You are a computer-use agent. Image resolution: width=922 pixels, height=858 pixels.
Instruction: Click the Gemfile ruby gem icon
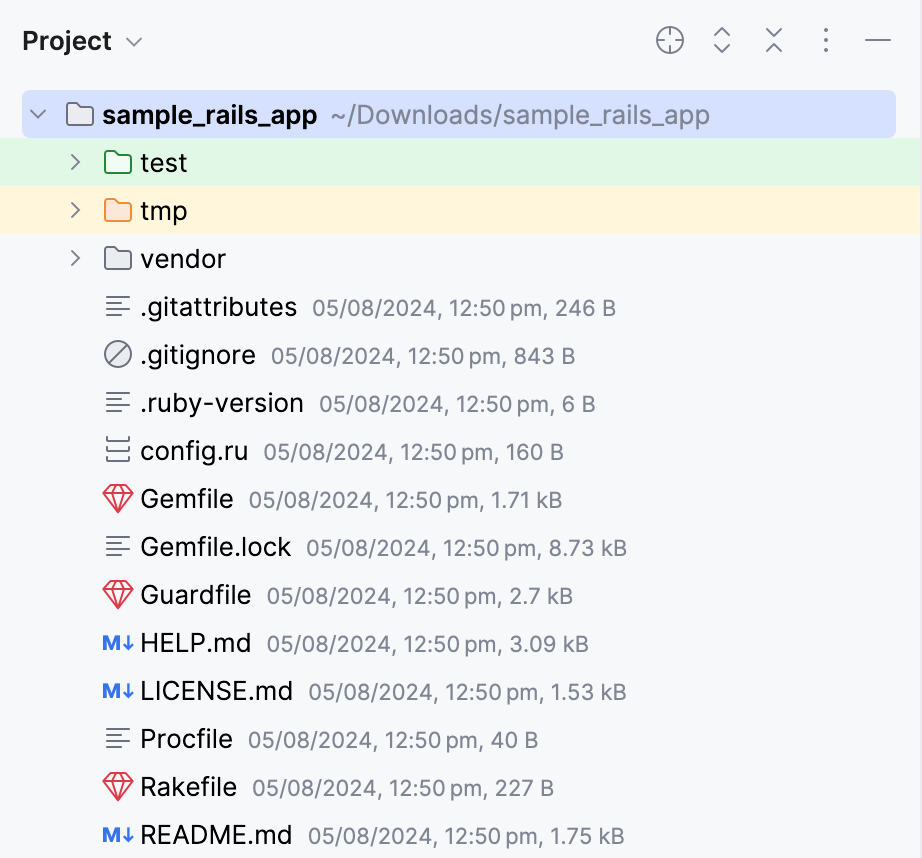coord(118,499)
